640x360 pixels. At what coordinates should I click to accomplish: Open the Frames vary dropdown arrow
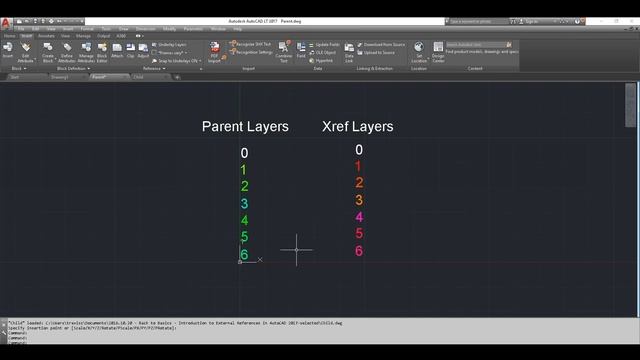point(186,53)
